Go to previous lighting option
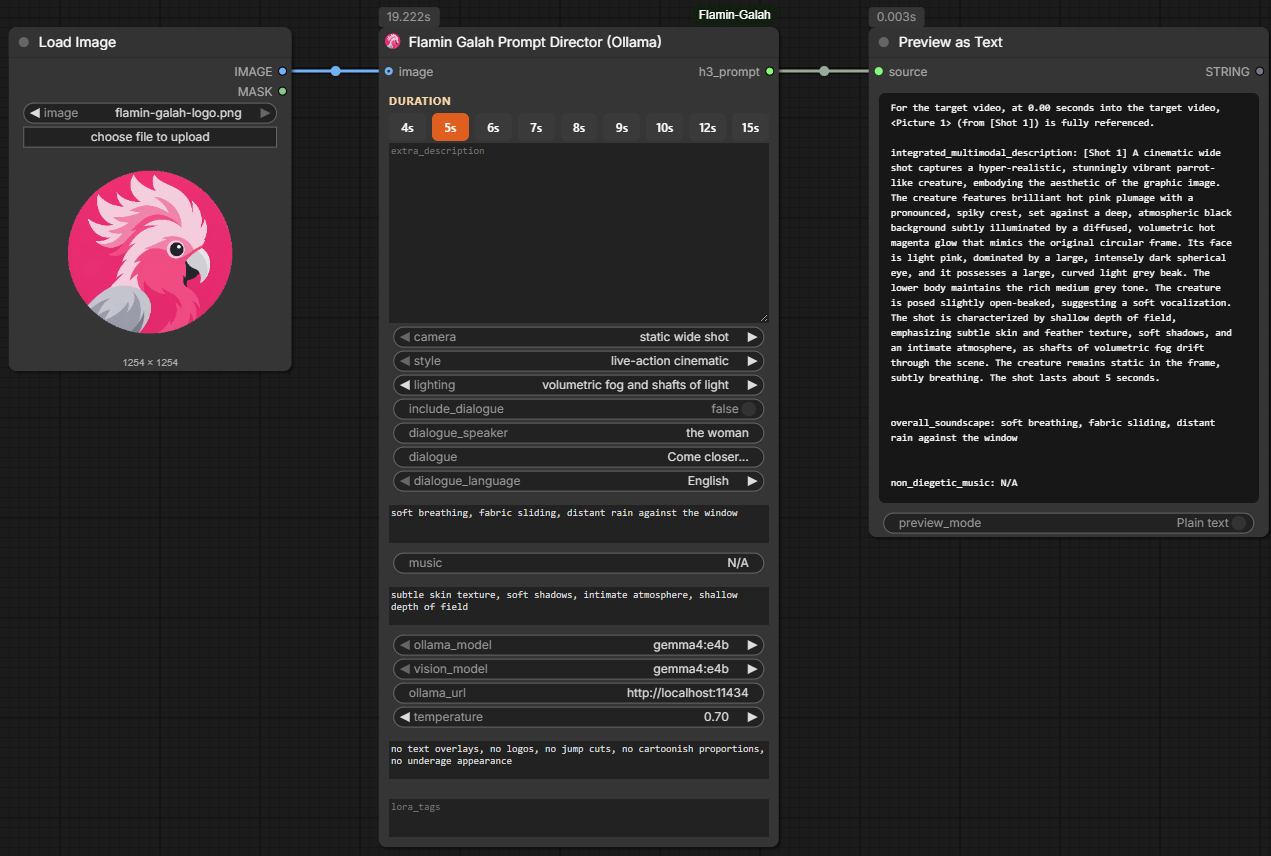1271x856 pixels. tap(405, 385)
